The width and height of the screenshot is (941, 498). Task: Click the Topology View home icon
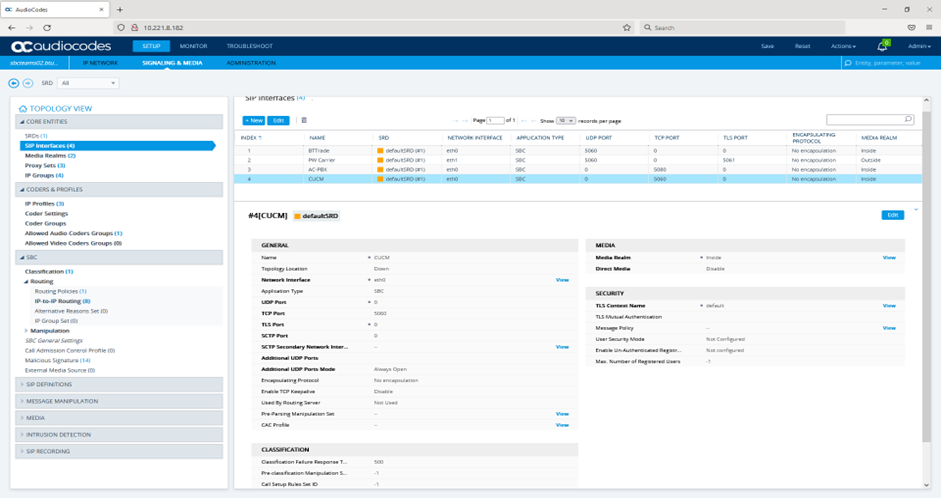pyautogui.click(x=23, y=109)
